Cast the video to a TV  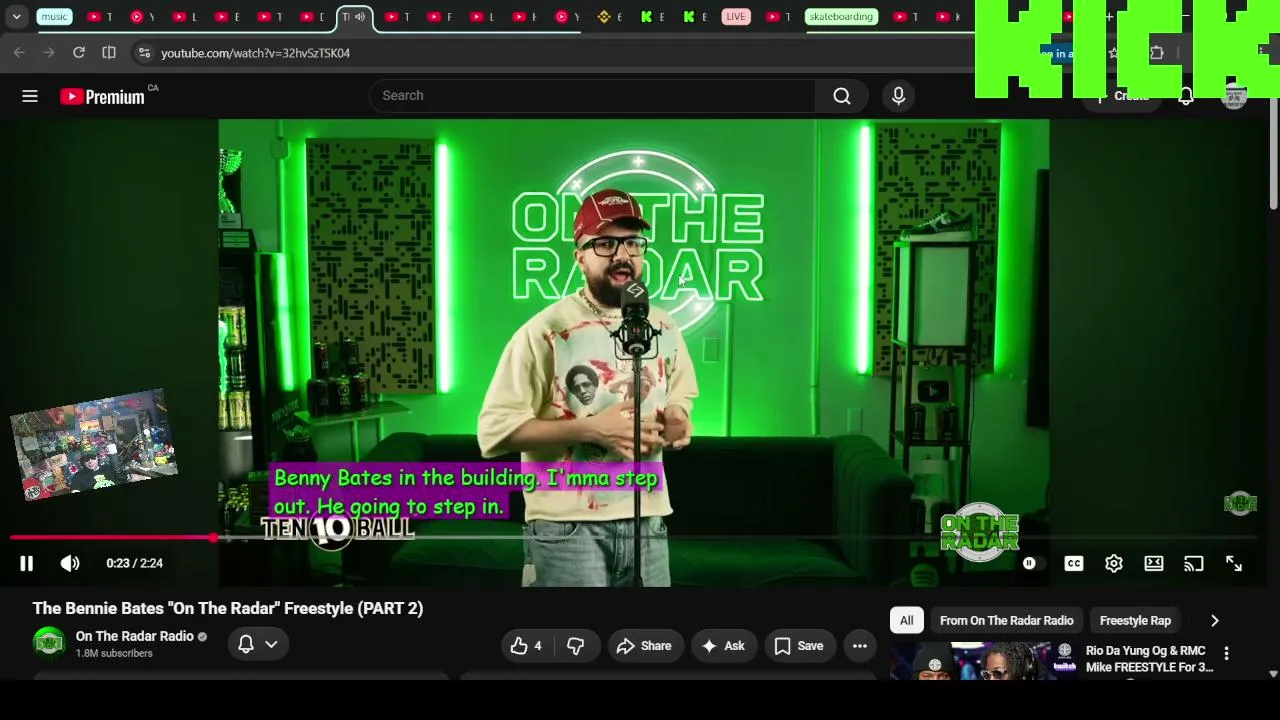click(1194, 564)
